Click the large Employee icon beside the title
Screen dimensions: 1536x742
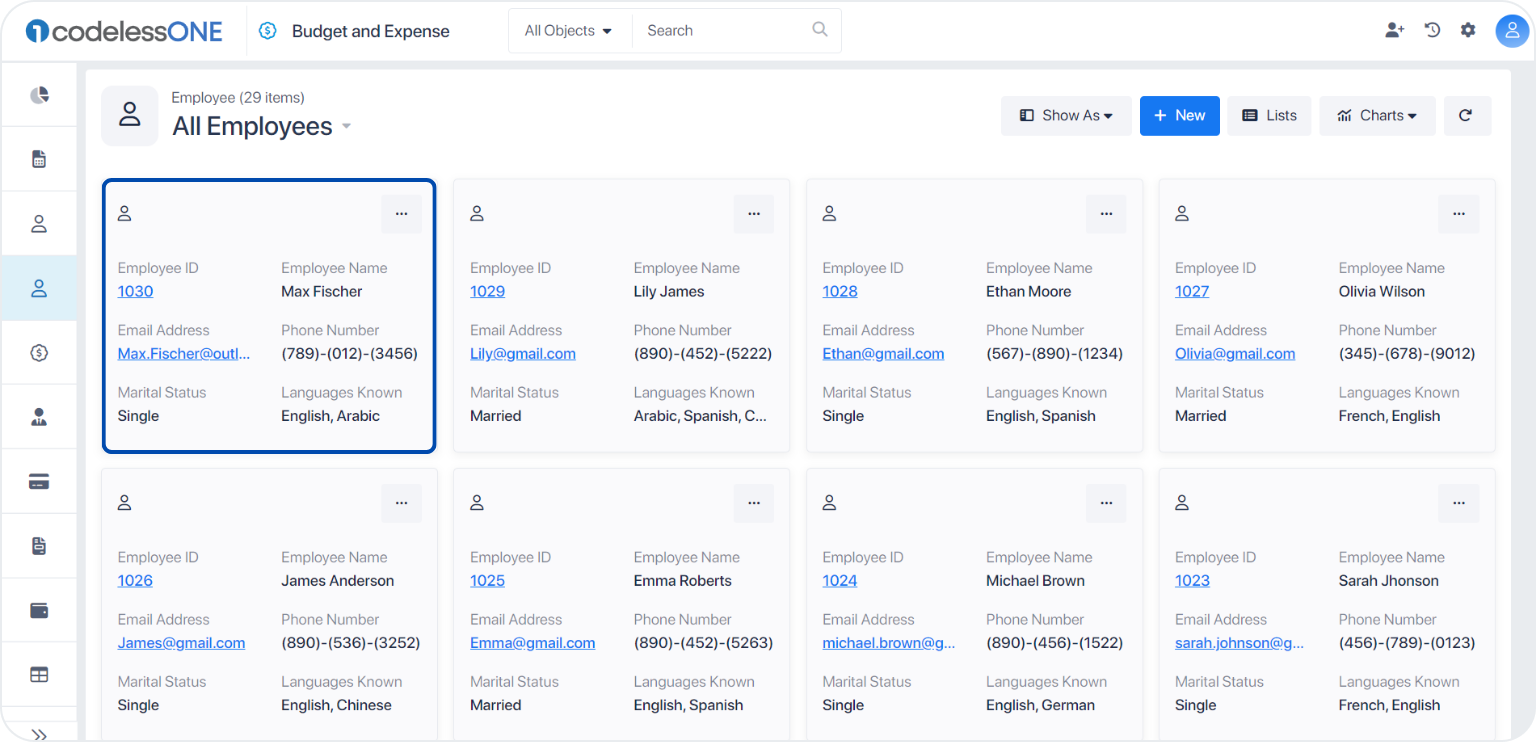tap(130, 115)
